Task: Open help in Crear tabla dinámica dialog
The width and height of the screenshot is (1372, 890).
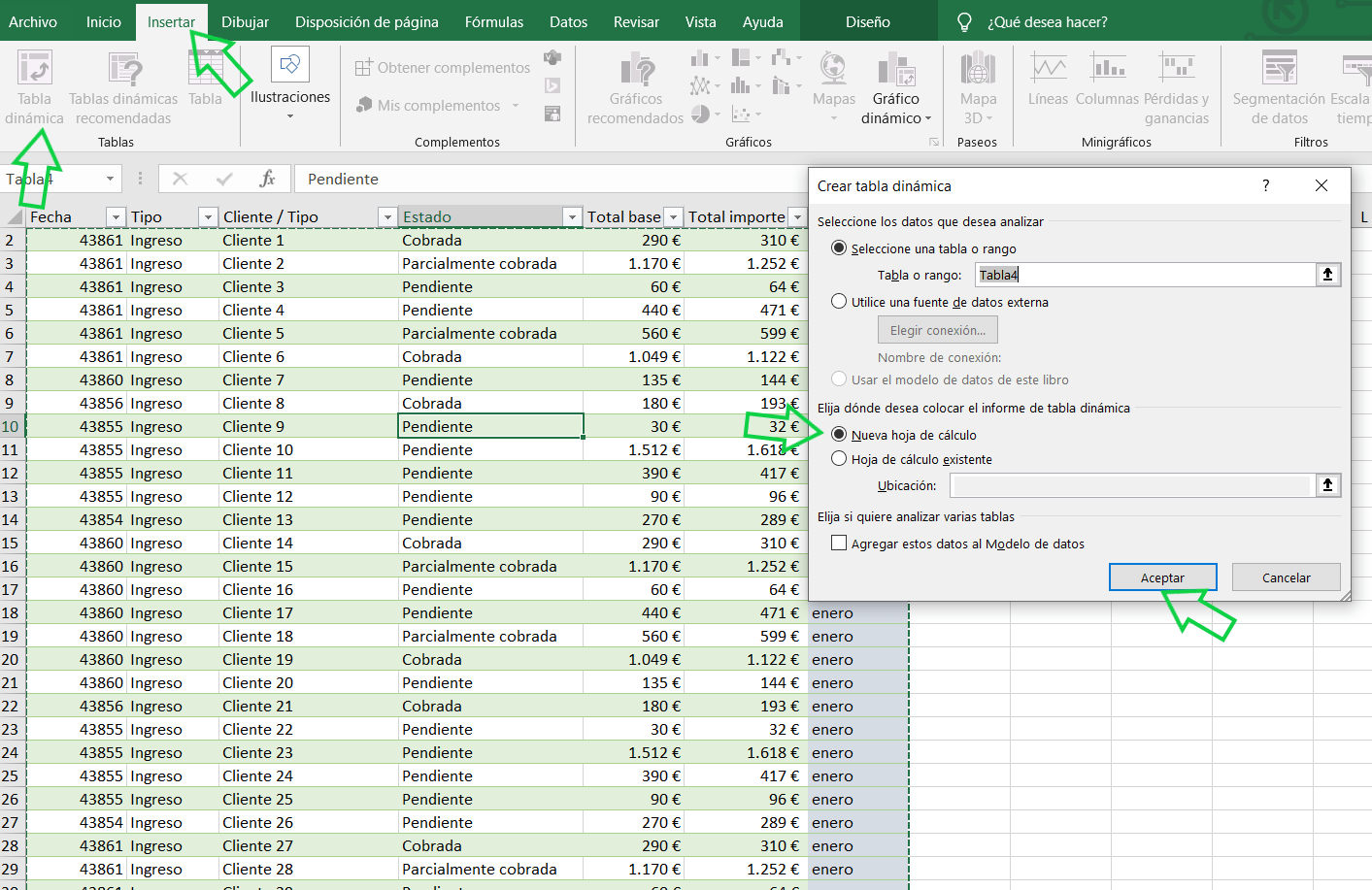Action: (1265, 185)
